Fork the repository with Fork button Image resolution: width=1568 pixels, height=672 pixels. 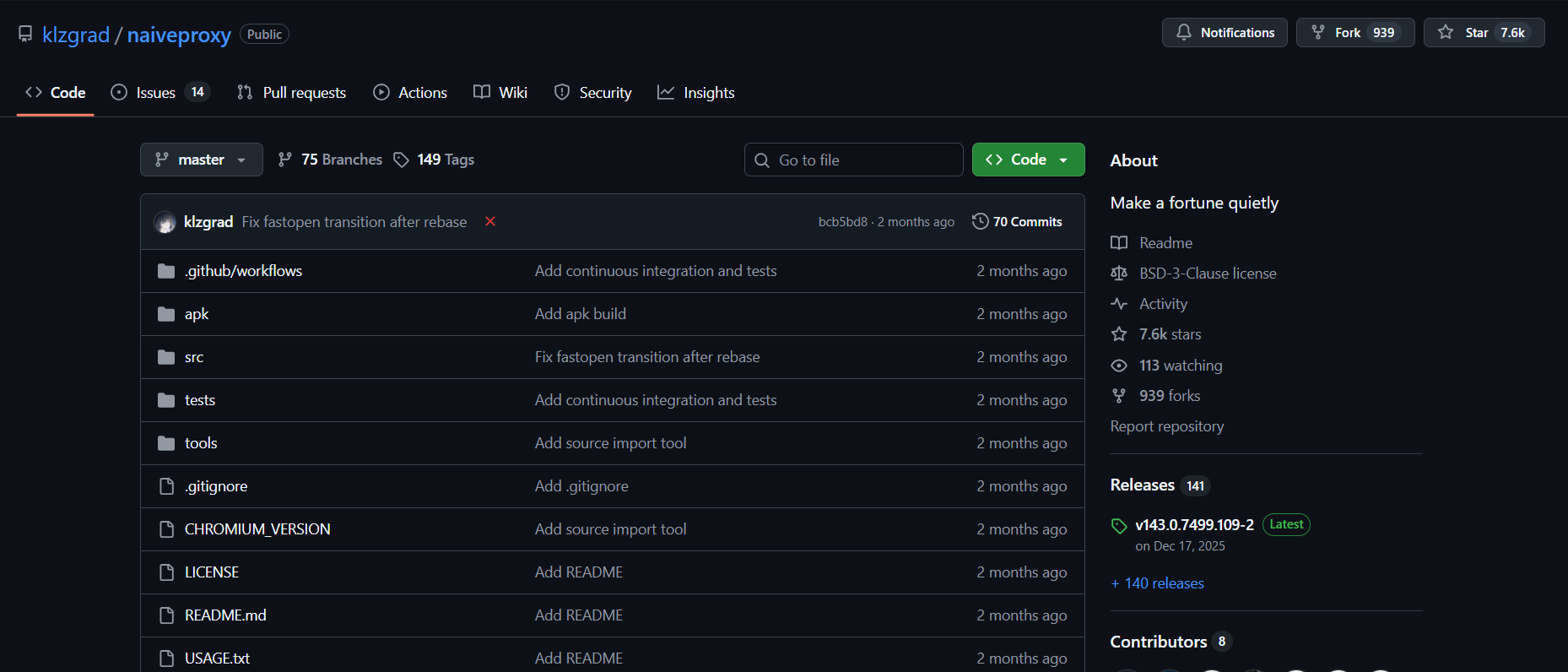pos(1355,32)
